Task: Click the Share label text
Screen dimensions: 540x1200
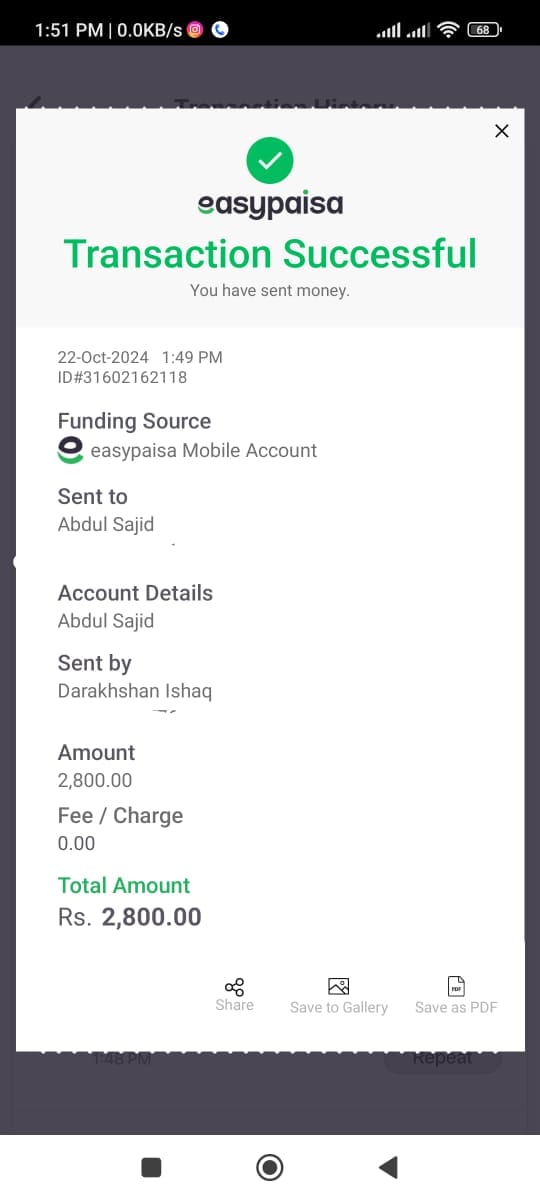Action: click(x=234, y=1005)
